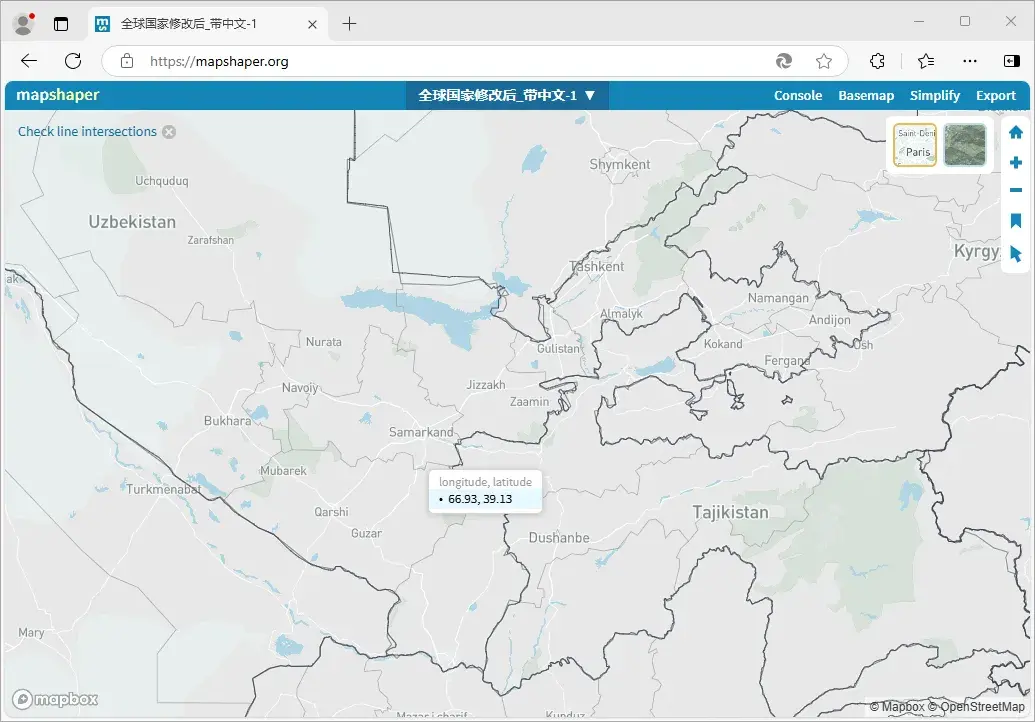This screenshot has height=722, width=1035.
Task: Zoom to full extent with the home icon
Action: pyautogui.click(x=1015, y=131)
